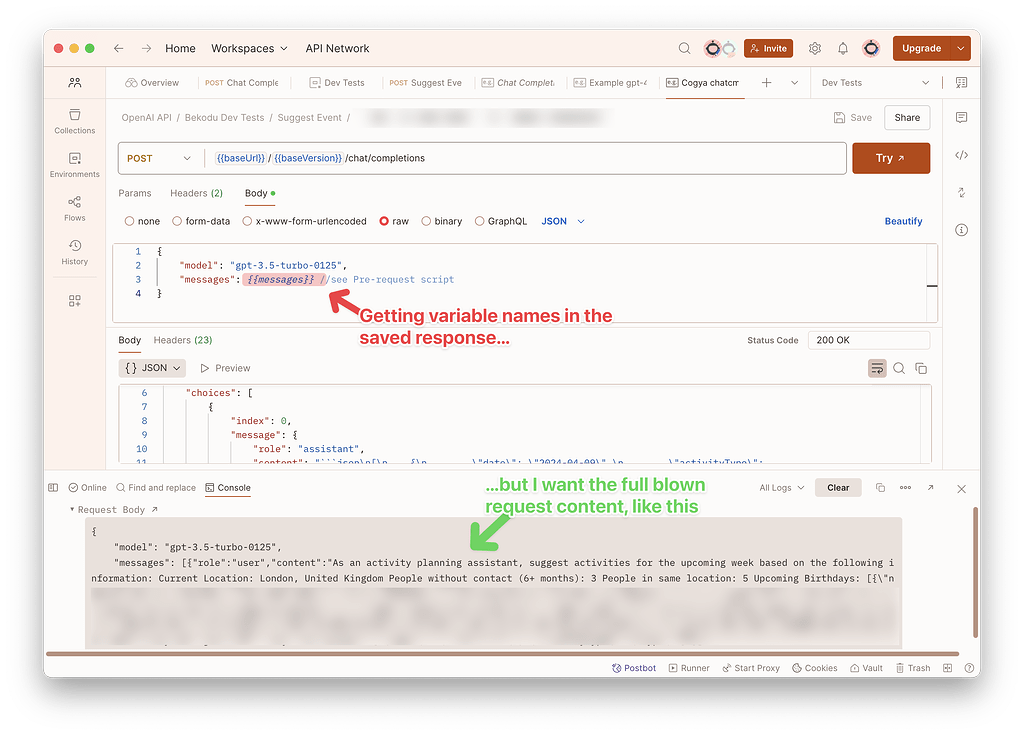Open the HTTP method dropdown showing POST
The image size is (1024, 735).
pyautogui.click(x=158, y=158)
